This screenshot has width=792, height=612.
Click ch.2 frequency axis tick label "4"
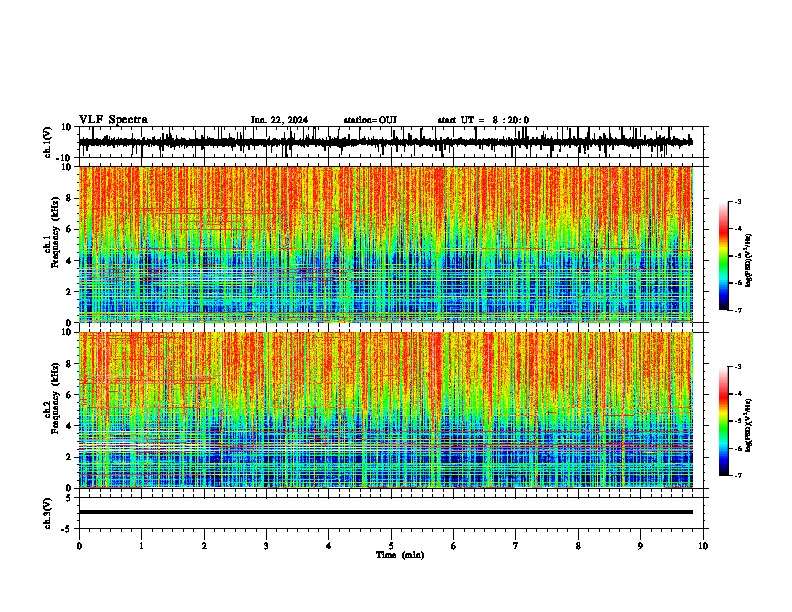point(69,426)
